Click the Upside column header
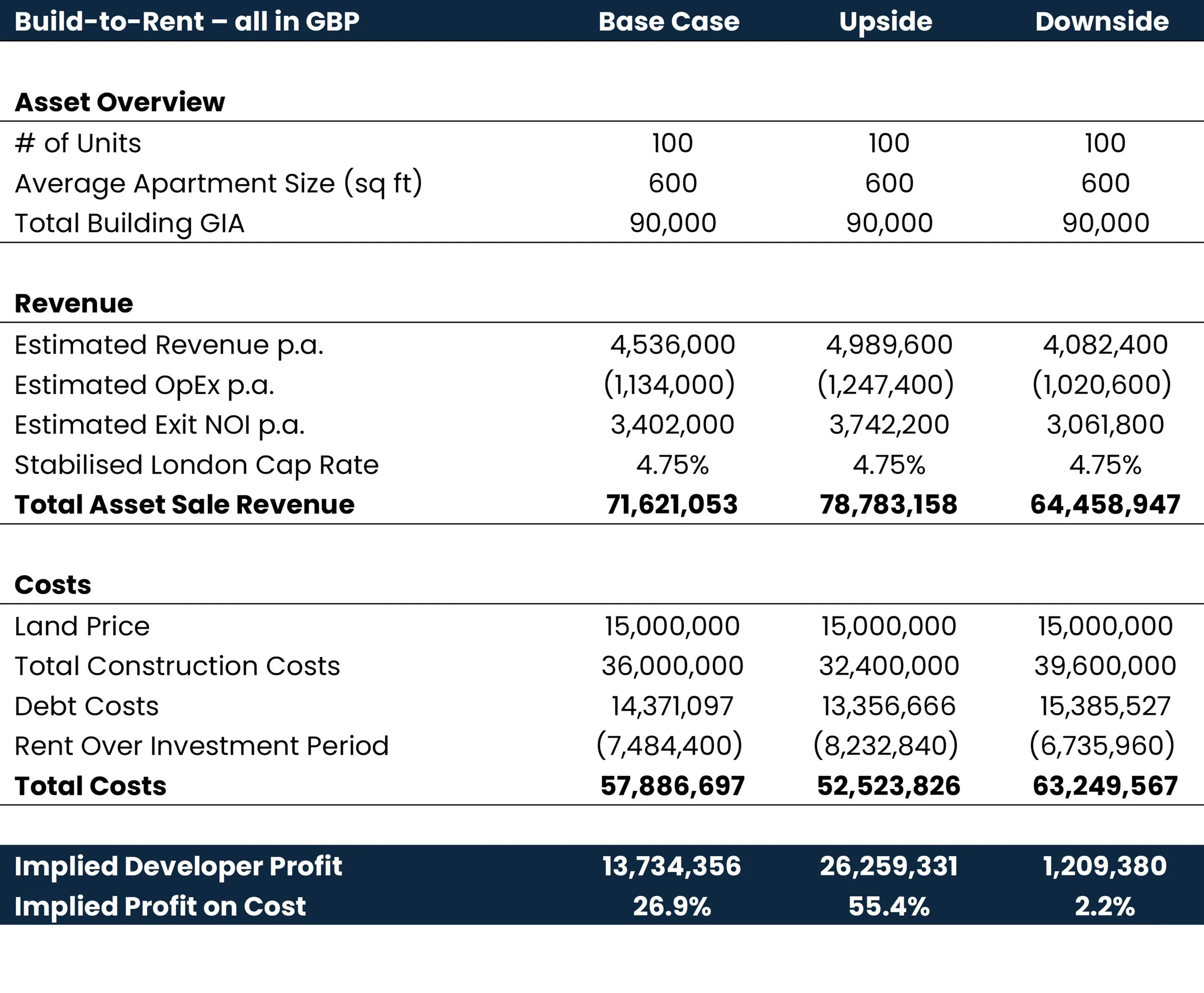Screen dimensions: 1204x993 pyautogui.click(x=886, y=21)
